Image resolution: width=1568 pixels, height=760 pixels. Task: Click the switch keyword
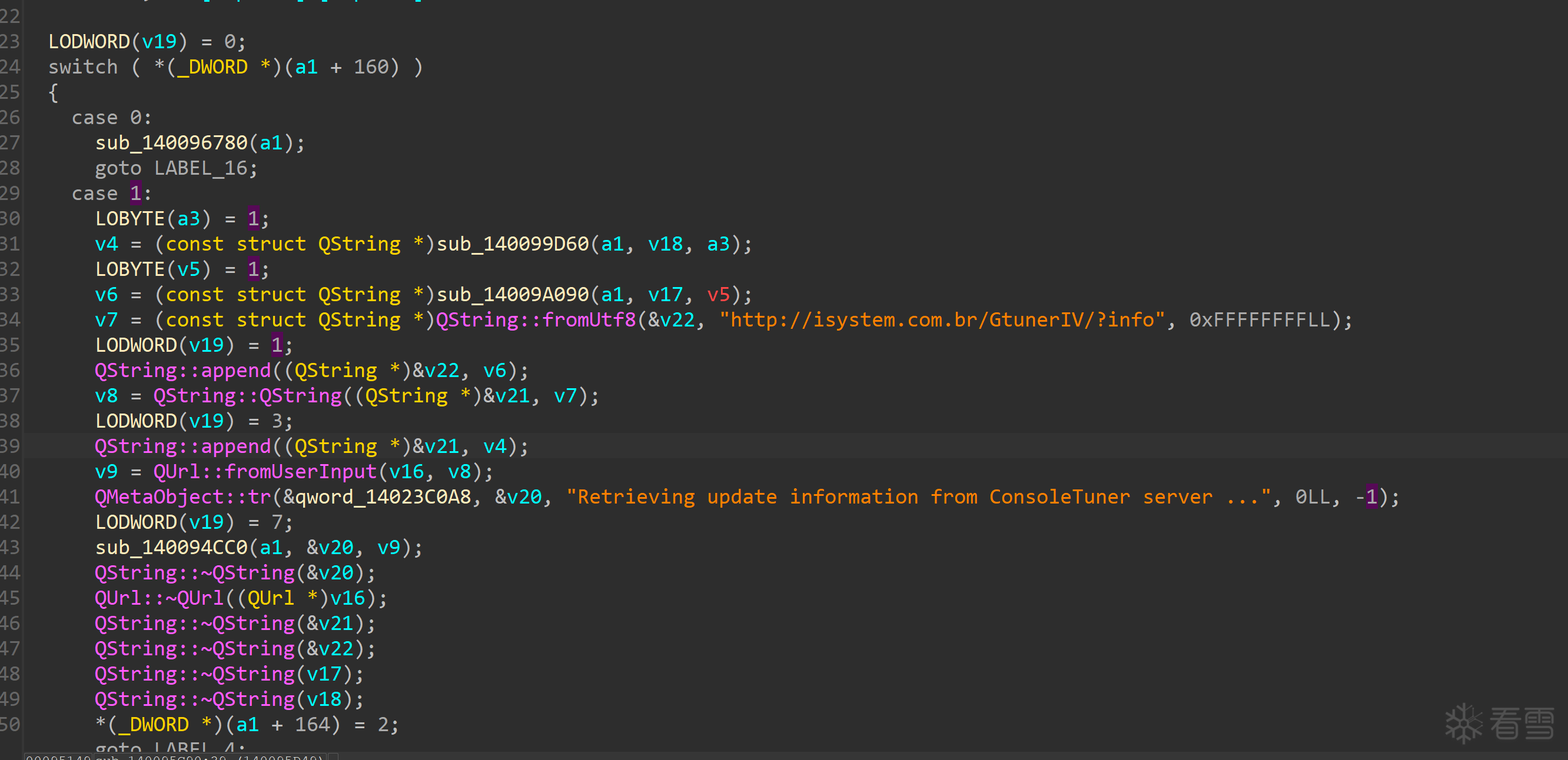pos(83,67)
